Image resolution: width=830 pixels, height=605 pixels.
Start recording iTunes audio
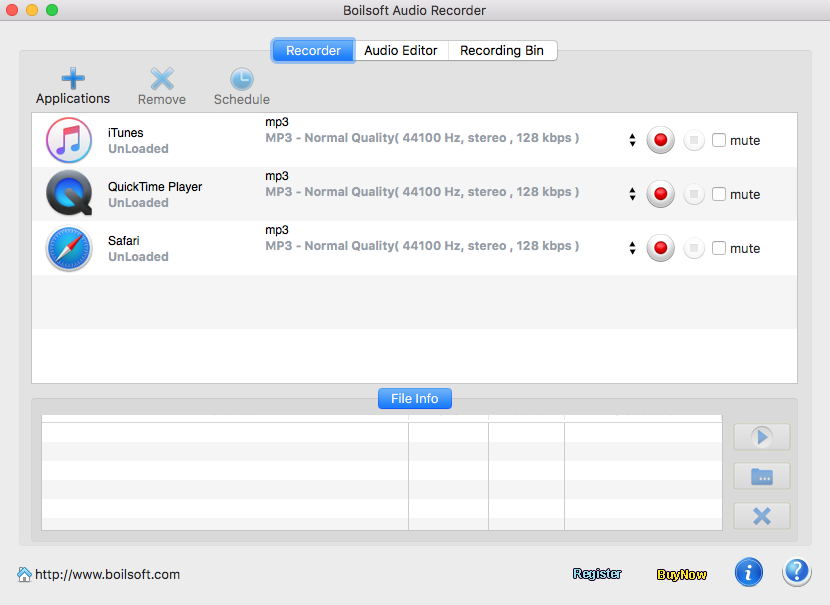661,140
